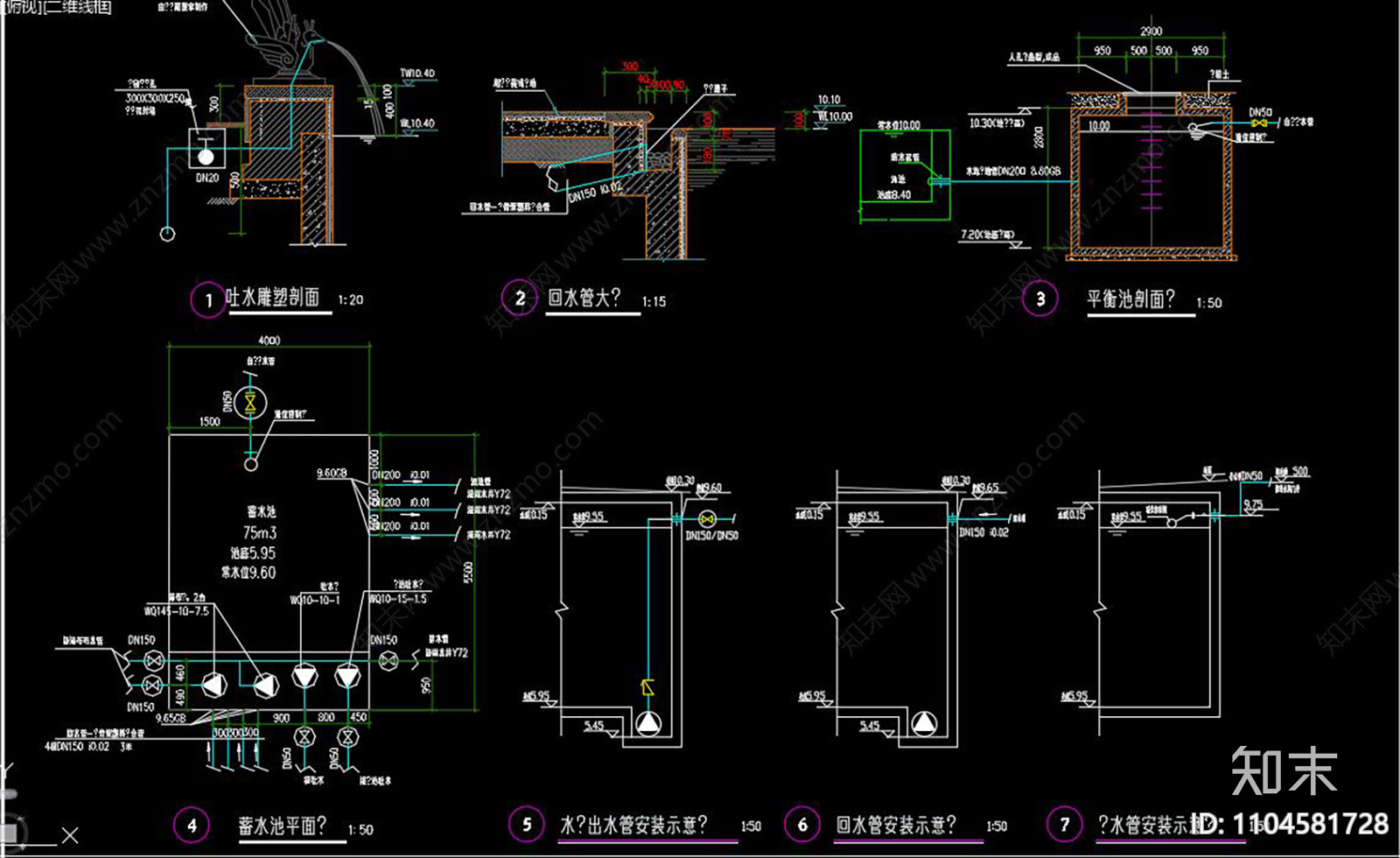Select the pump symbol in detail 5 section
This screenshot has height=858, width=1400.
pyautogui.click(x=648, y=723)
